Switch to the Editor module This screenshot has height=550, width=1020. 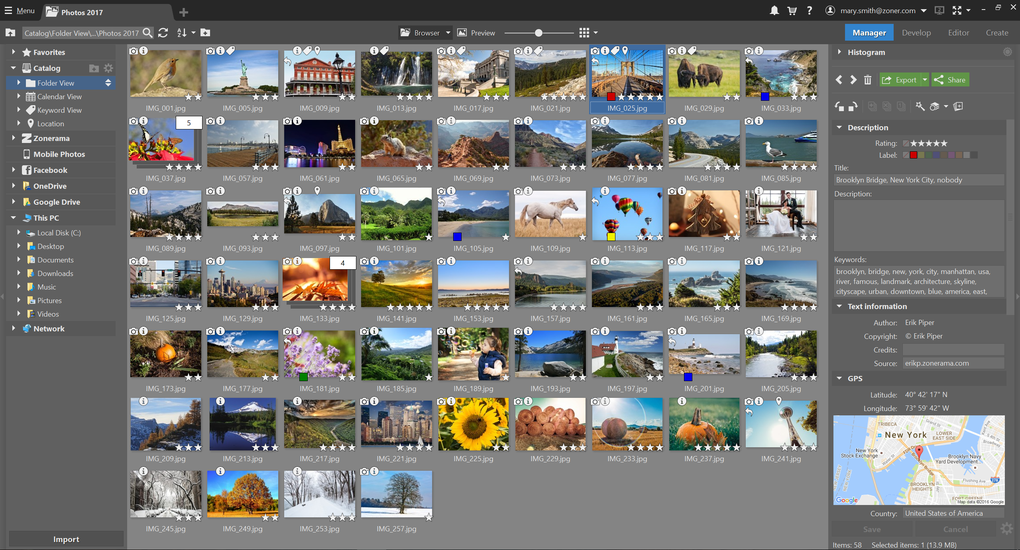(958, 33)
